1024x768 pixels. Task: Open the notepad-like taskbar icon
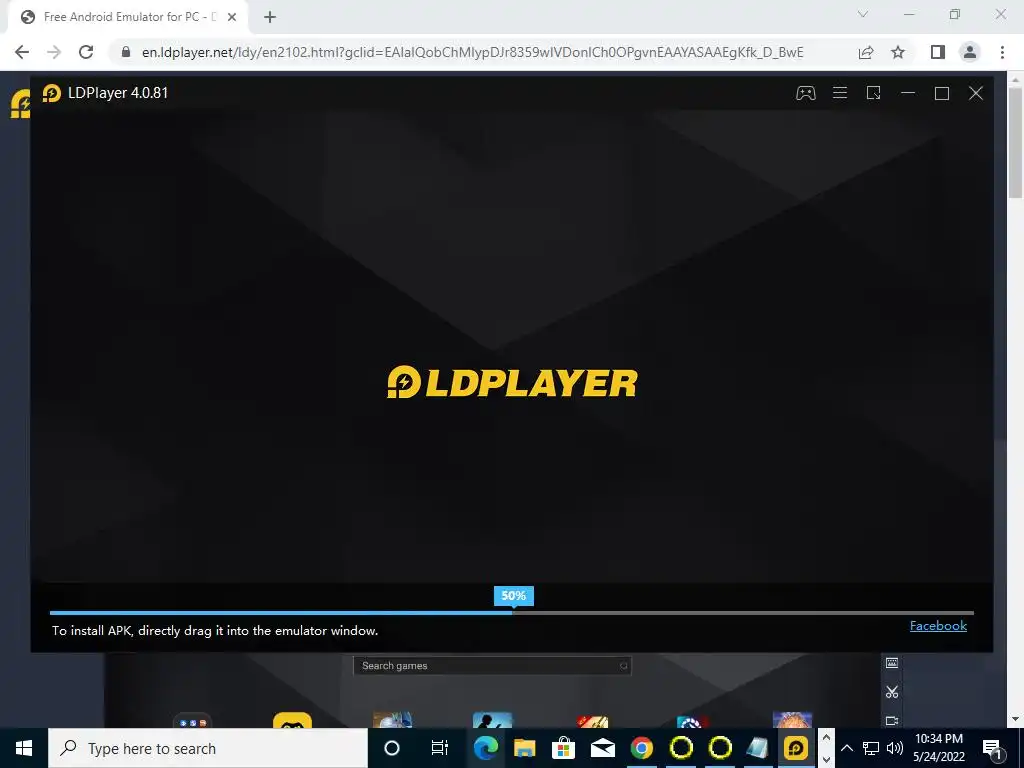tap(758, 748)
